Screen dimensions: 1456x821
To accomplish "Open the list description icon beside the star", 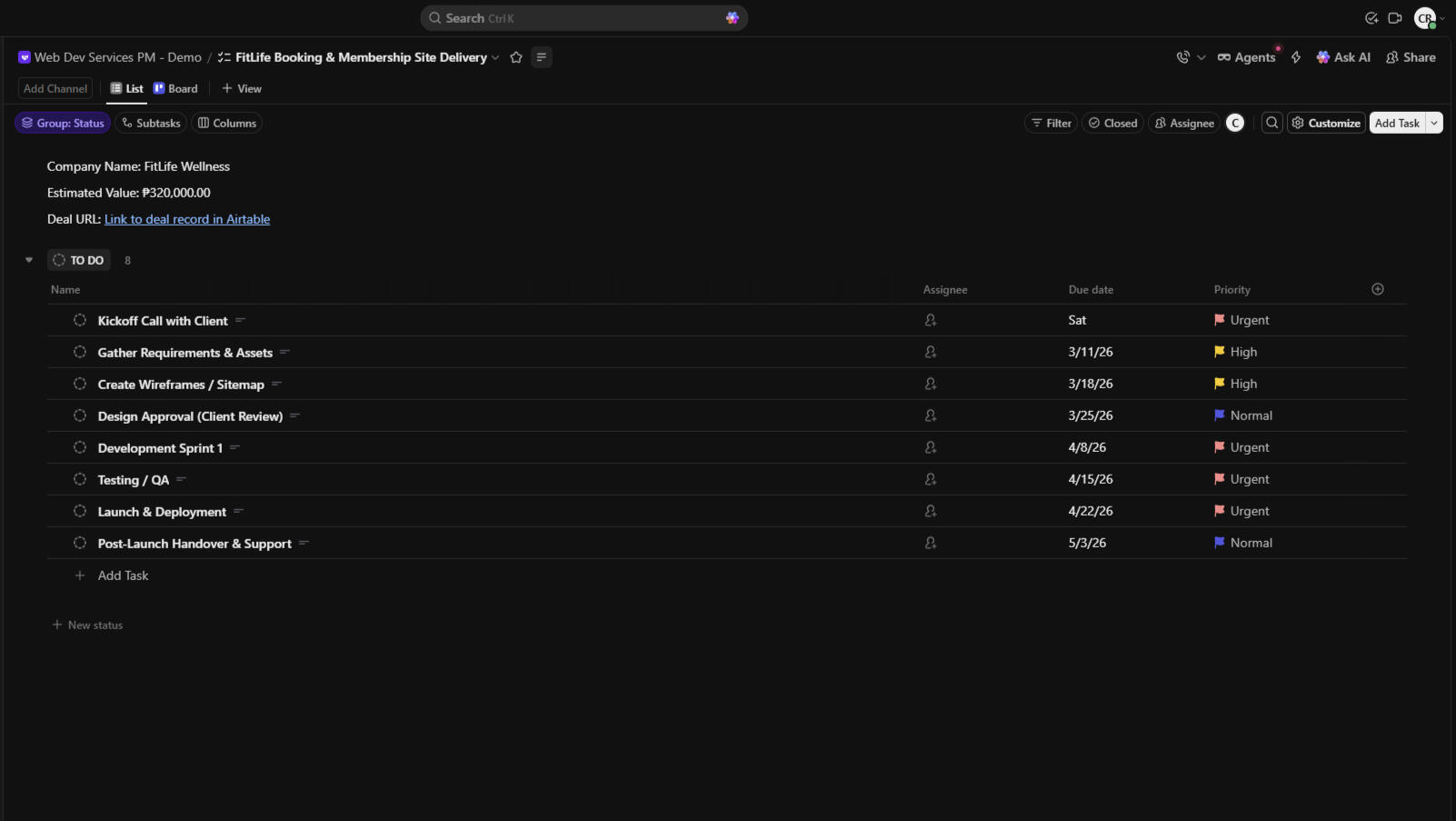I will tap(542, 57).
